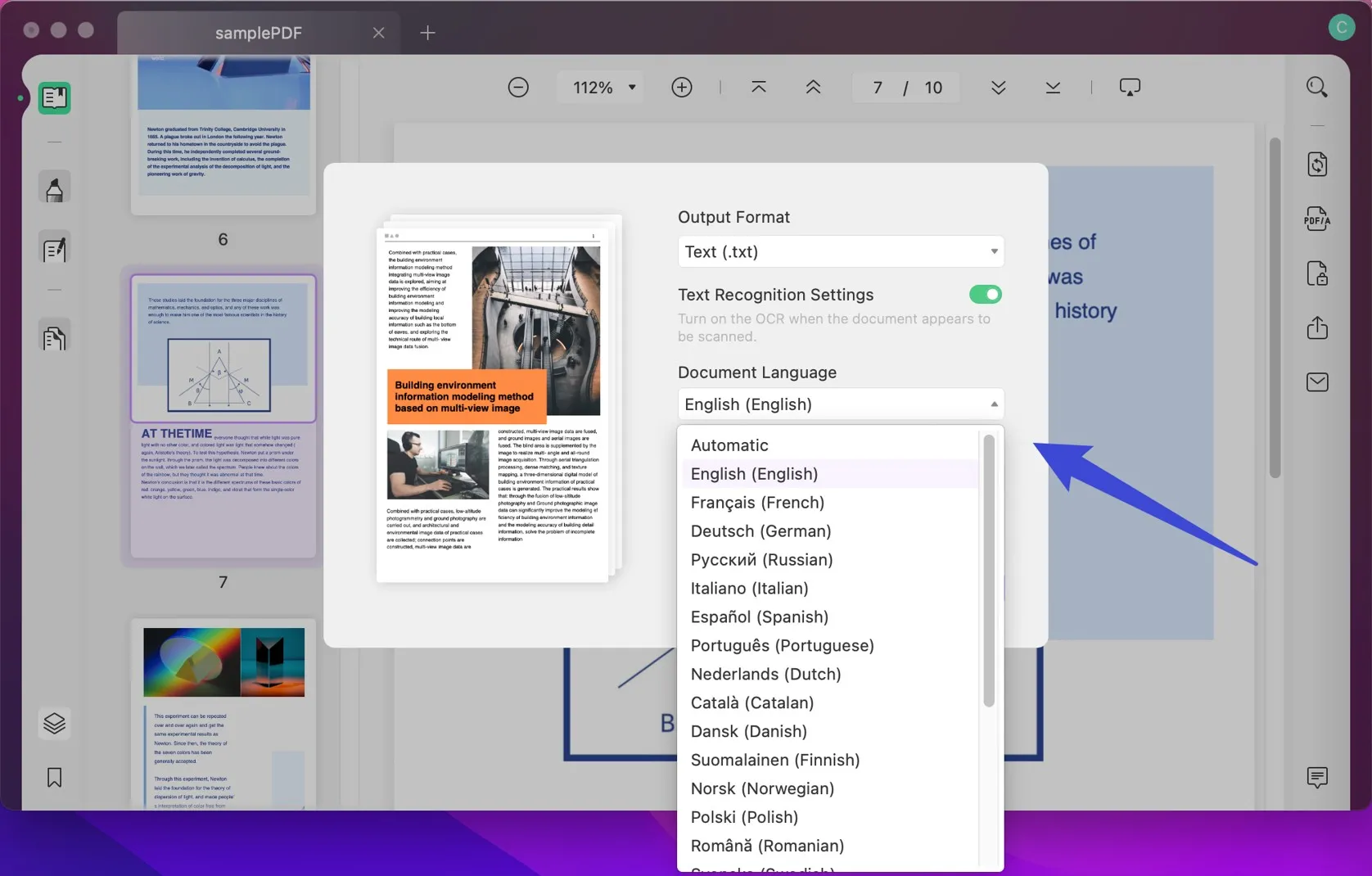Click the language list scrollbar
The image size is (1372, 876).
point(989,570)
